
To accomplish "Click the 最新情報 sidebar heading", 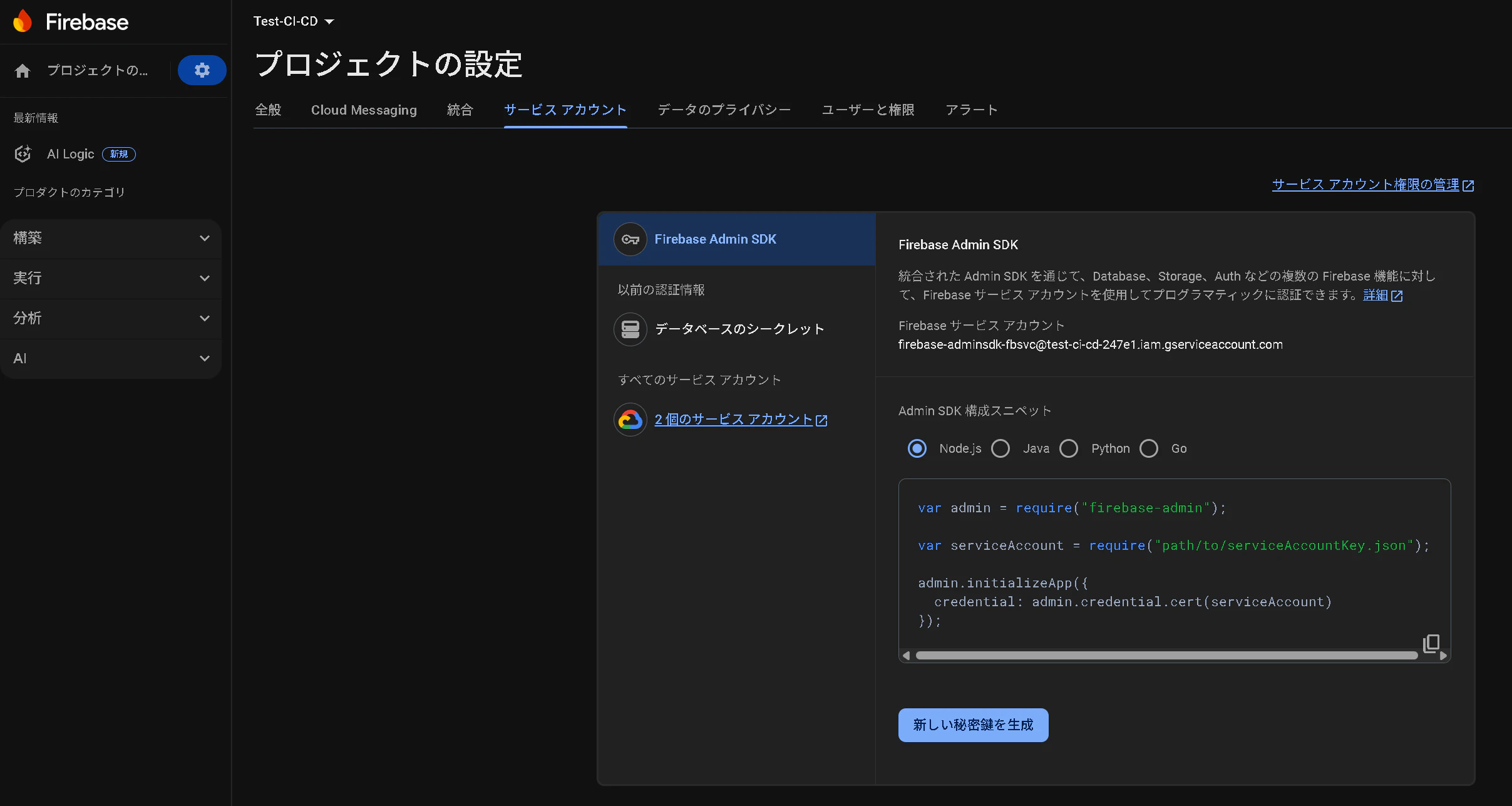I will coord(36,118).
